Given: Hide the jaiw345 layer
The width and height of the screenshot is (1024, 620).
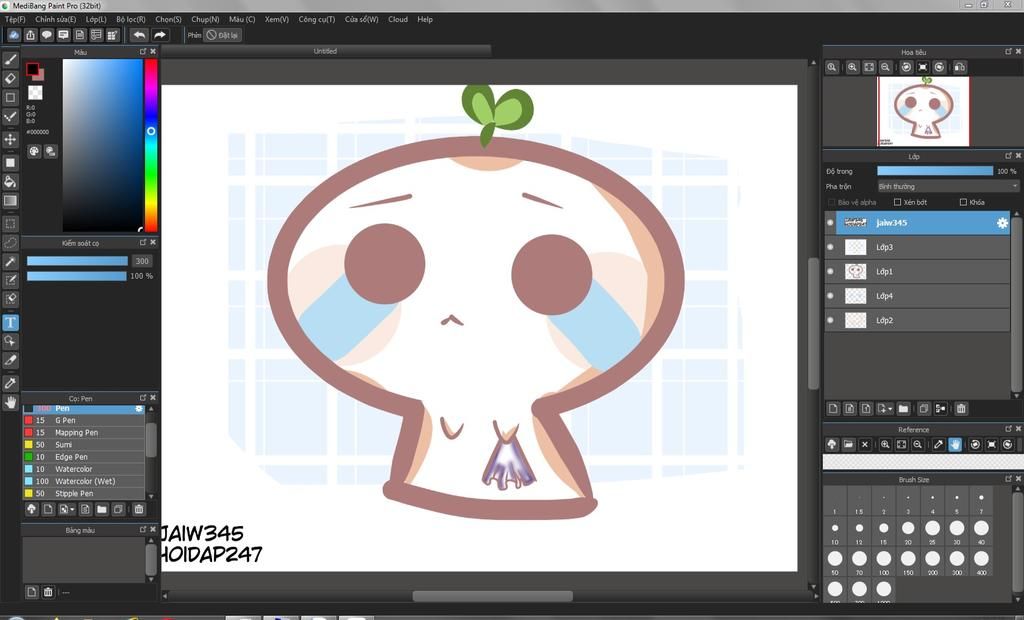Looking at the screenshot, I should (x=831, y=223).
